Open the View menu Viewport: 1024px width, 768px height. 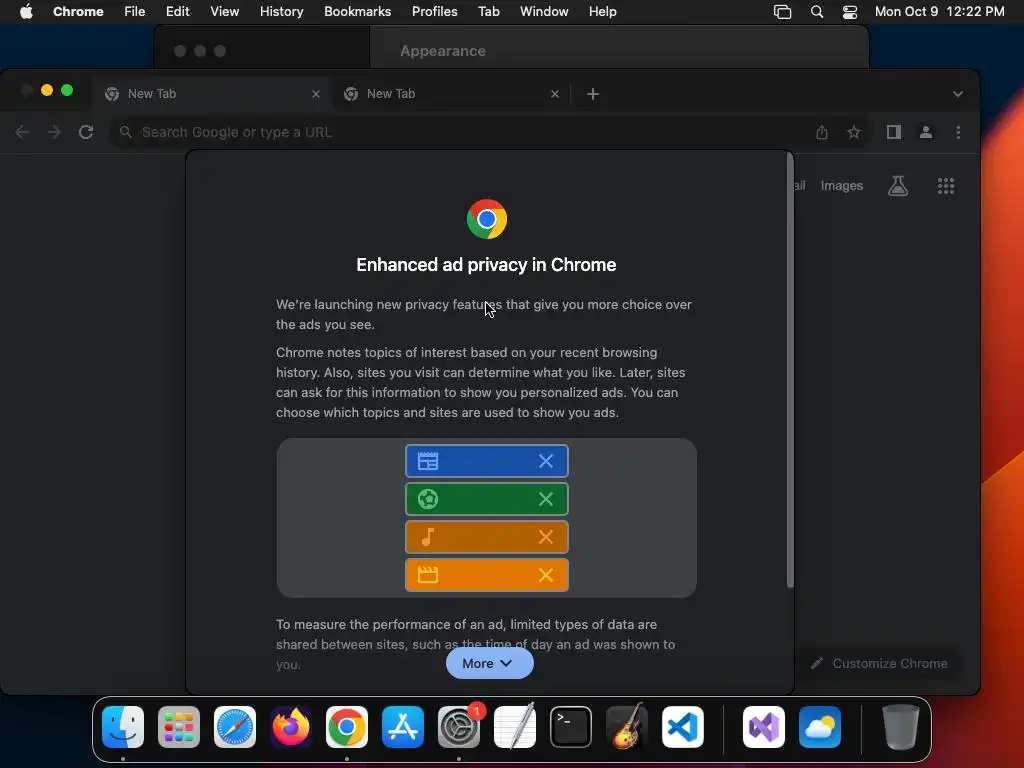(x=225, y=12)
